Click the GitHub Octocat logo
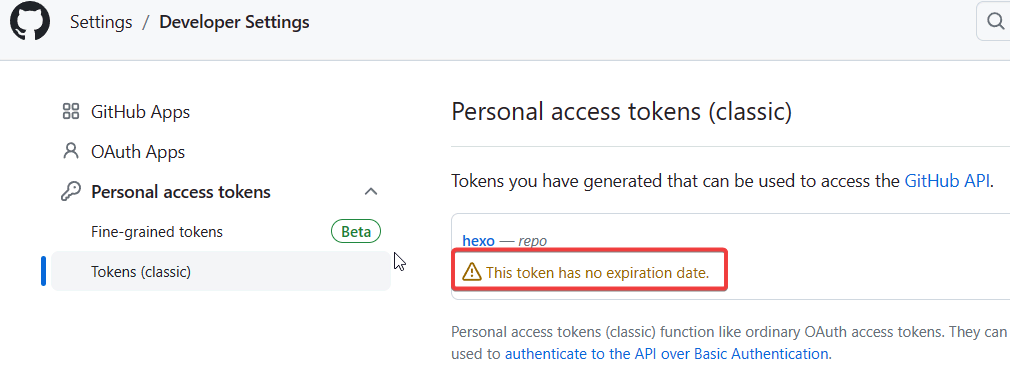Image resolution: width=1010 pixels, height=379 pixels. pos(30,22)
